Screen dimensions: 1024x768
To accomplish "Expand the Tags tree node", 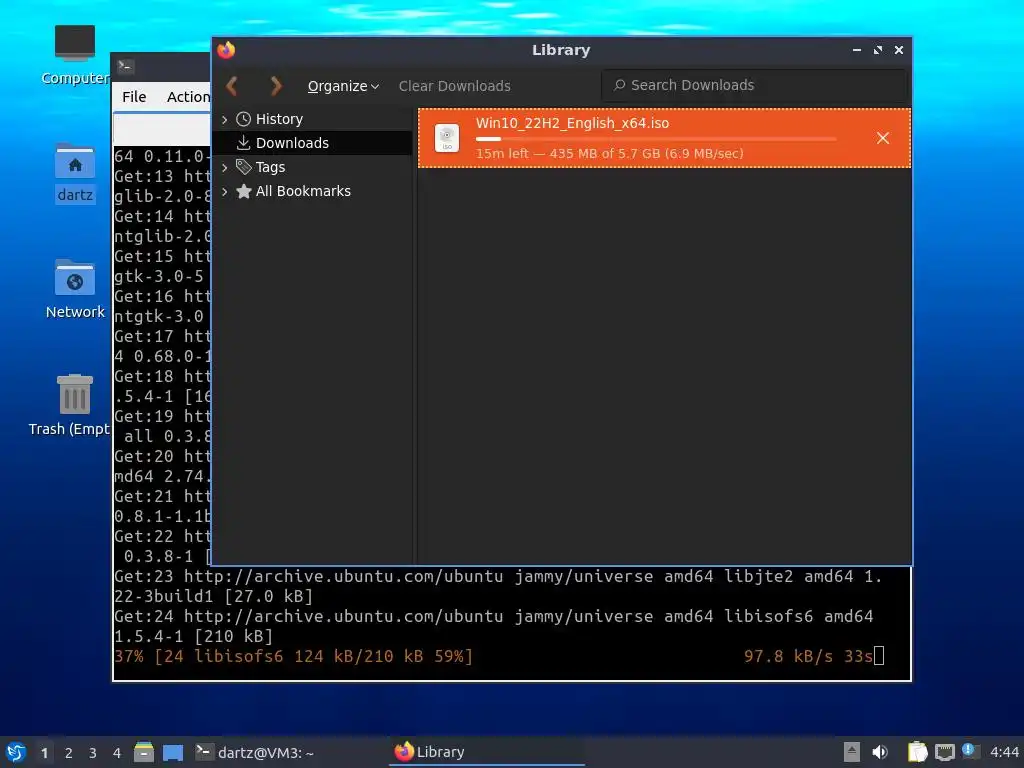I will pyautogui.click(x=225, y=168).
